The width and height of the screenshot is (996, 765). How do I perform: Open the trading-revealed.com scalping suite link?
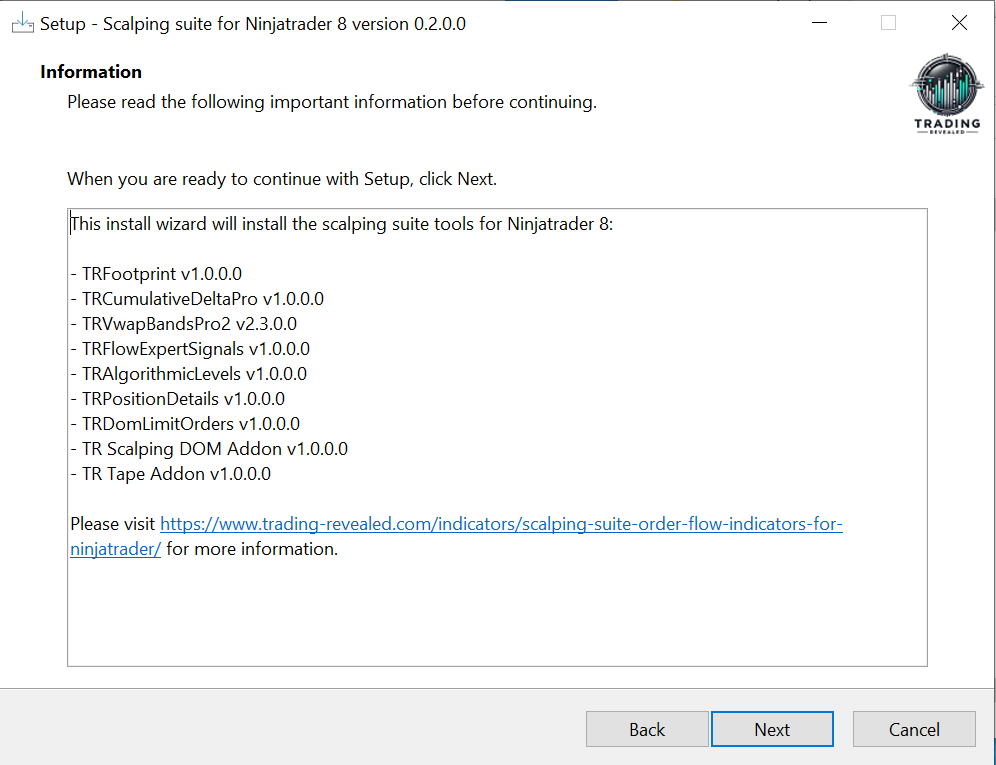500,524
